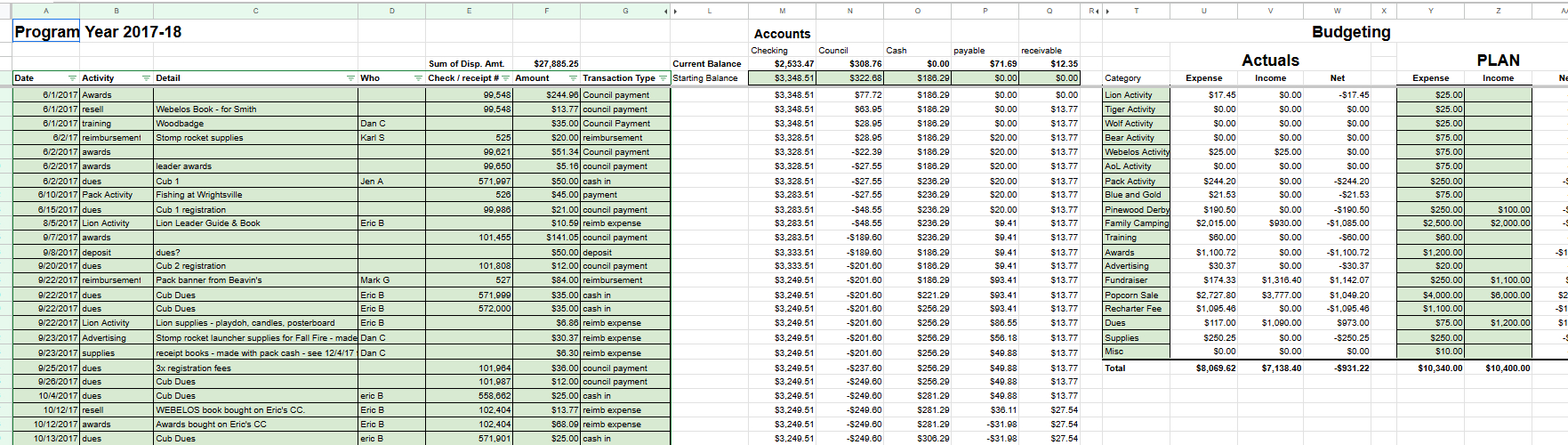Screen dimensions: 1568x445
Task: Select receivable current balance $12.35
Action: 1049,64
